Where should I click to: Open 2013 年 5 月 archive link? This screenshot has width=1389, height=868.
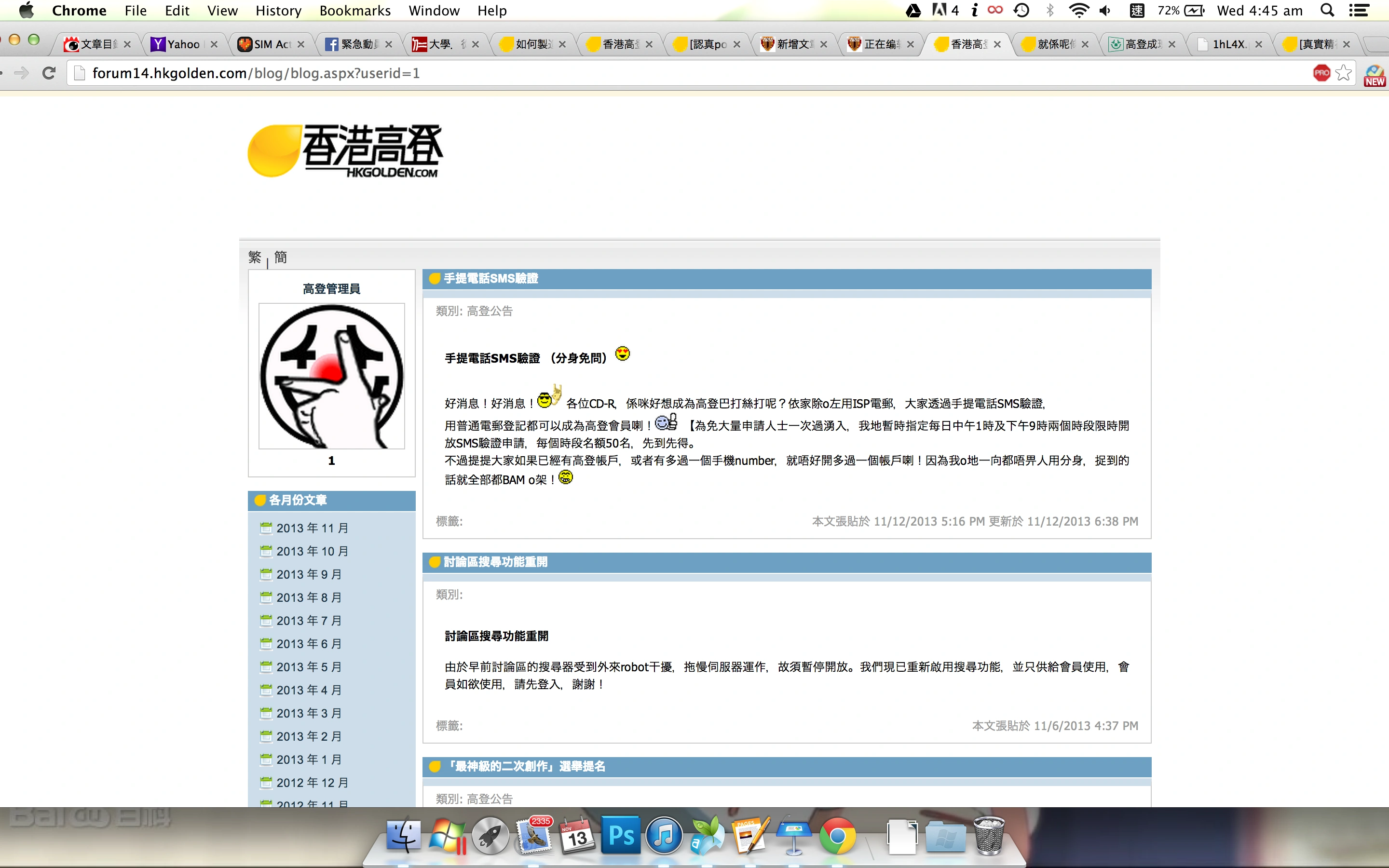point(309,667)
